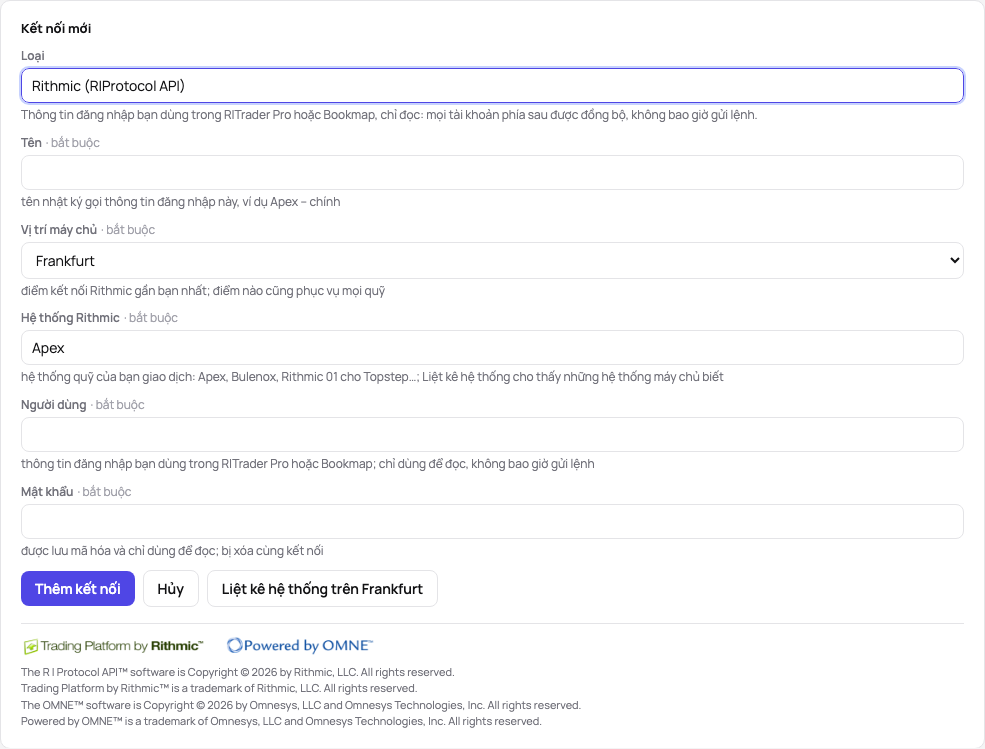Click the blue OMNE swirl icon

tap(234, 645)
